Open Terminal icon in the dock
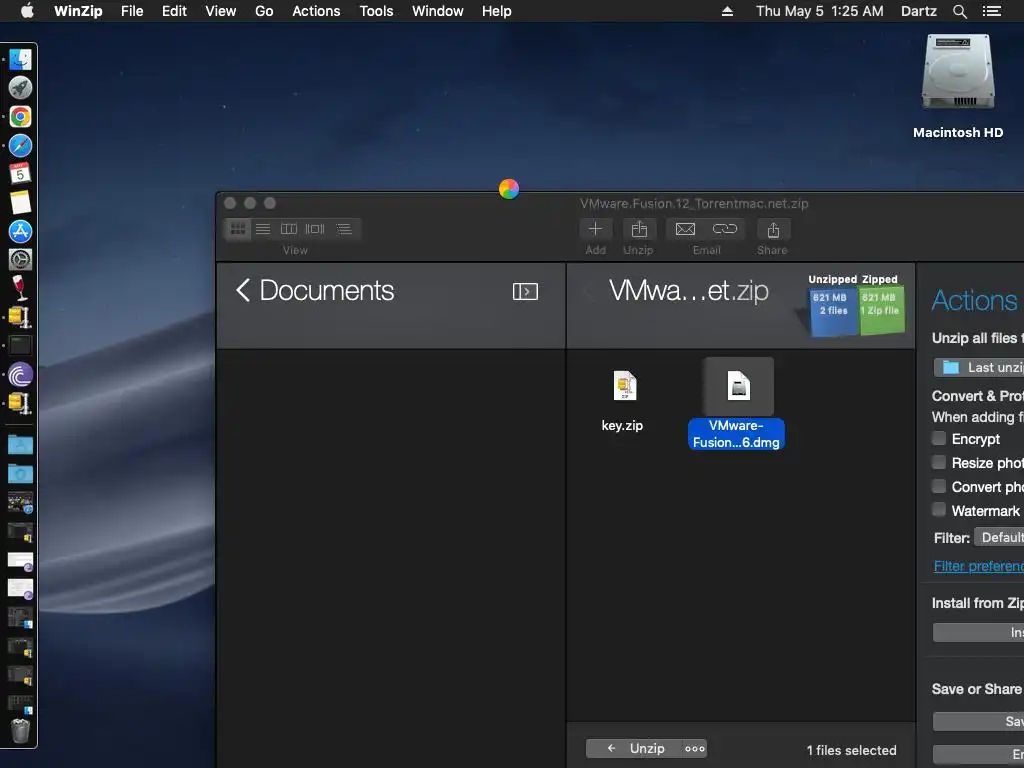The image size is (1024, 768). tap(20, 345)
